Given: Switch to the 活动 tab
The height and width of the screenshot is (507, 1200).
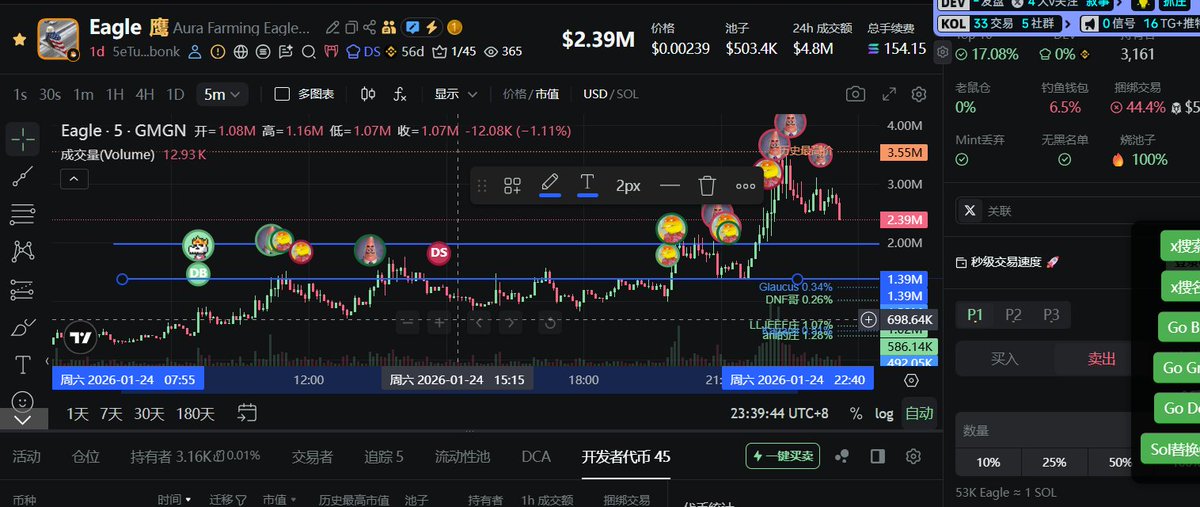Looking at the screenshot, I should [27, 457].
